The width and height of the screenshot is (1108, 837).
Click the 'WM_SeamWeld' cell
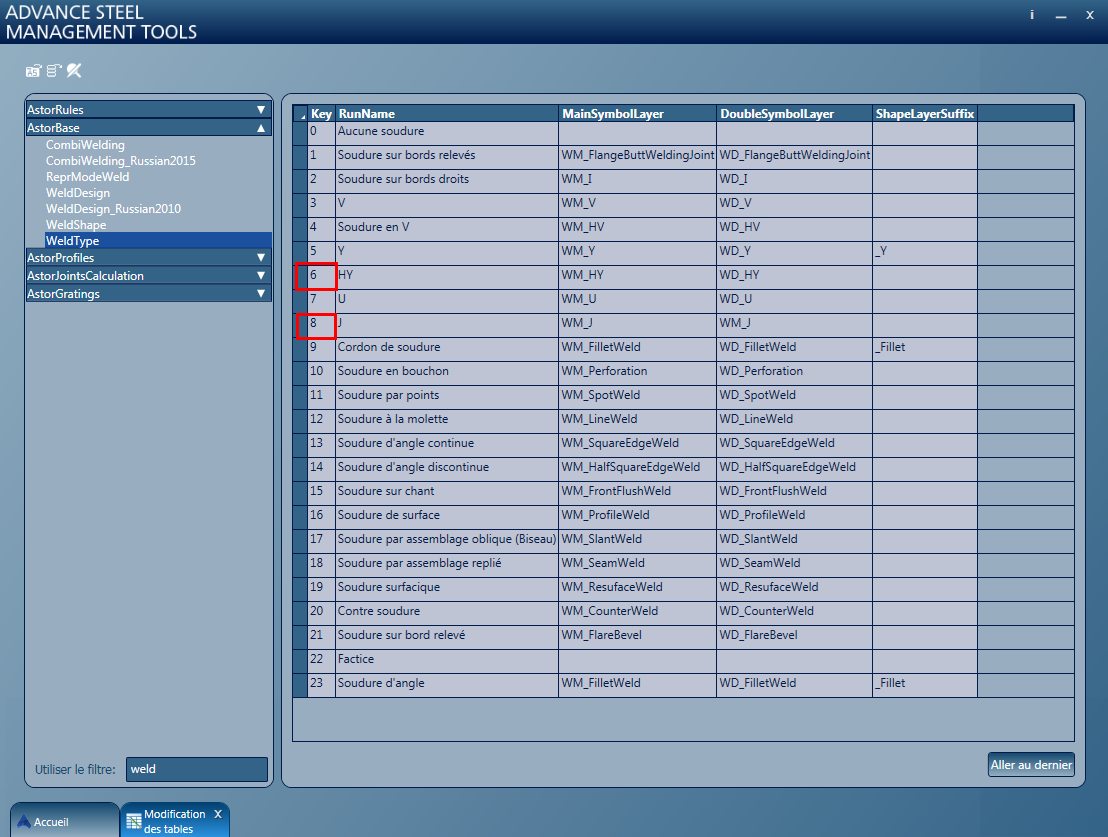(x=637, y=564)
